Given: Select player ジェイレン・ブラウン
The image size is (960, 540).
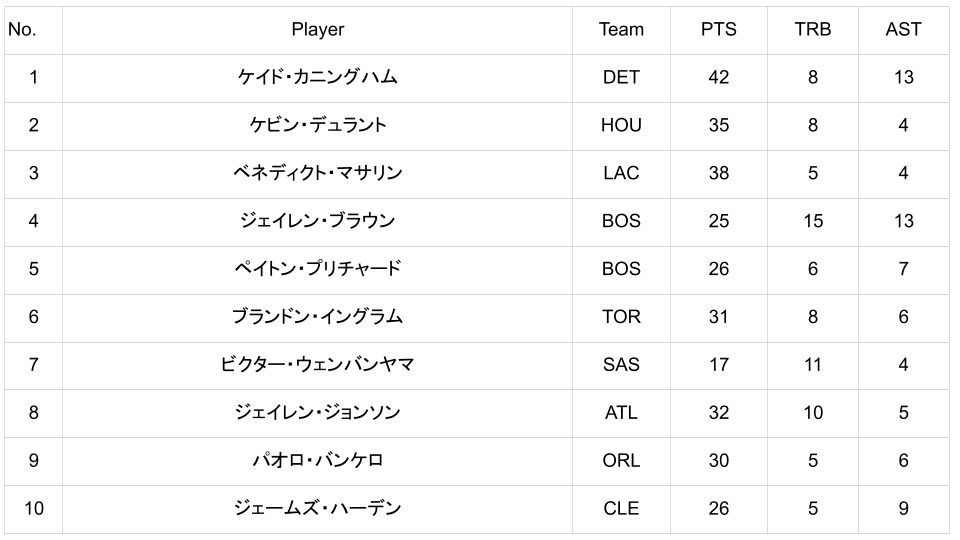Looking at the screenshot, I should (317, 221).
